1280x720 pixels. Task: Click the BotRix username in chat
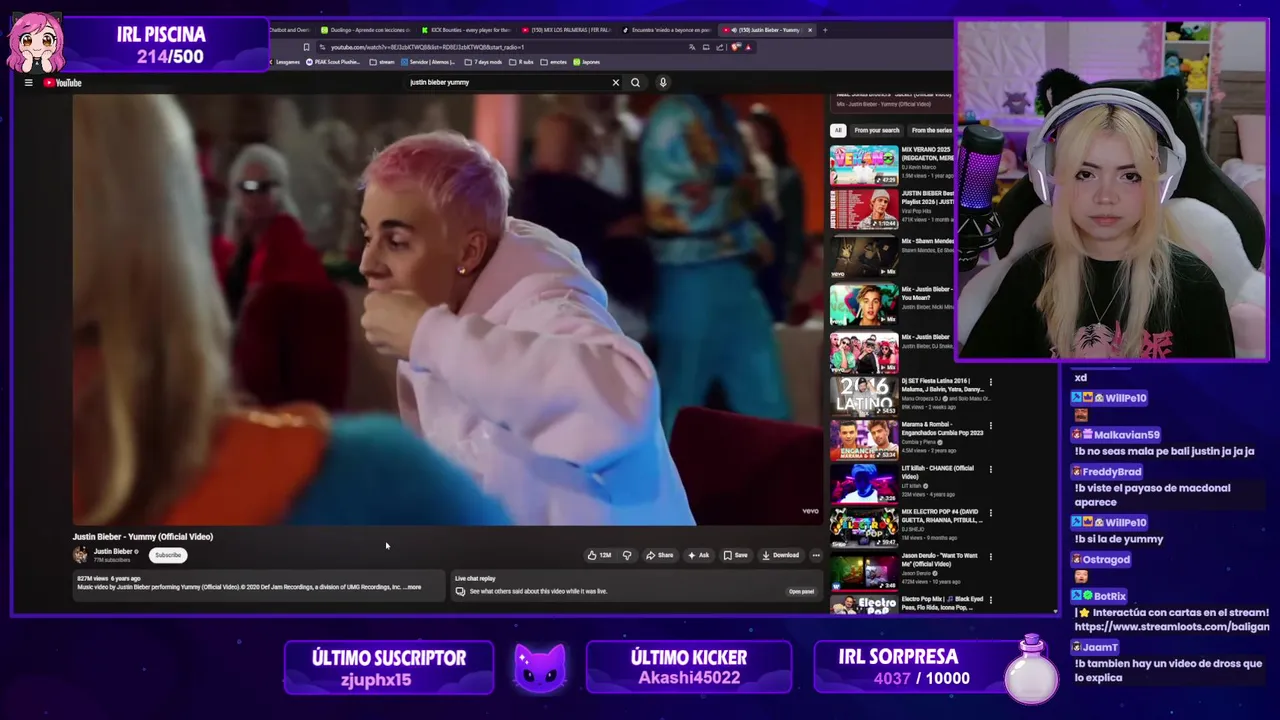point(1110,596)
